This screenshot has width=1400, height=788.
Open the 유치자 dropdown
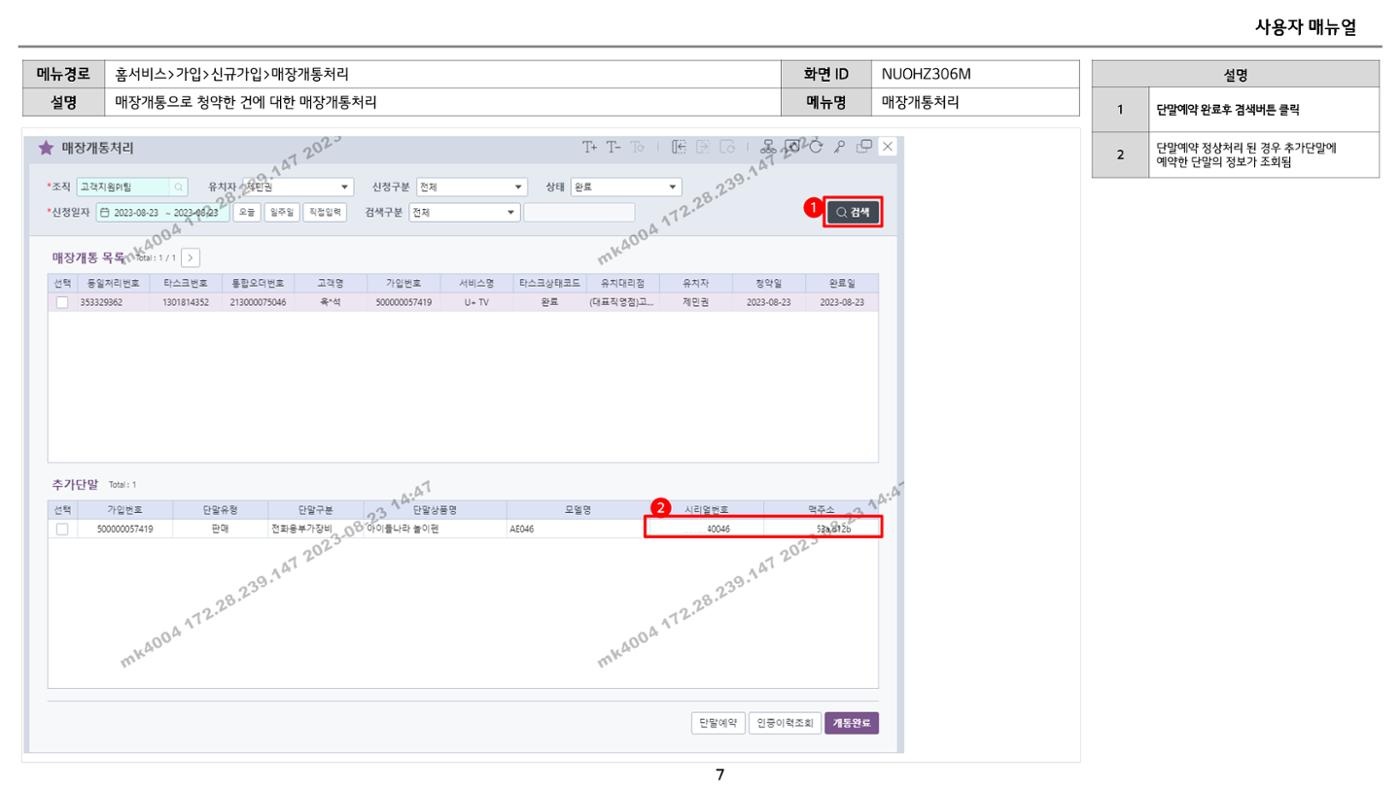pos(298,187)
